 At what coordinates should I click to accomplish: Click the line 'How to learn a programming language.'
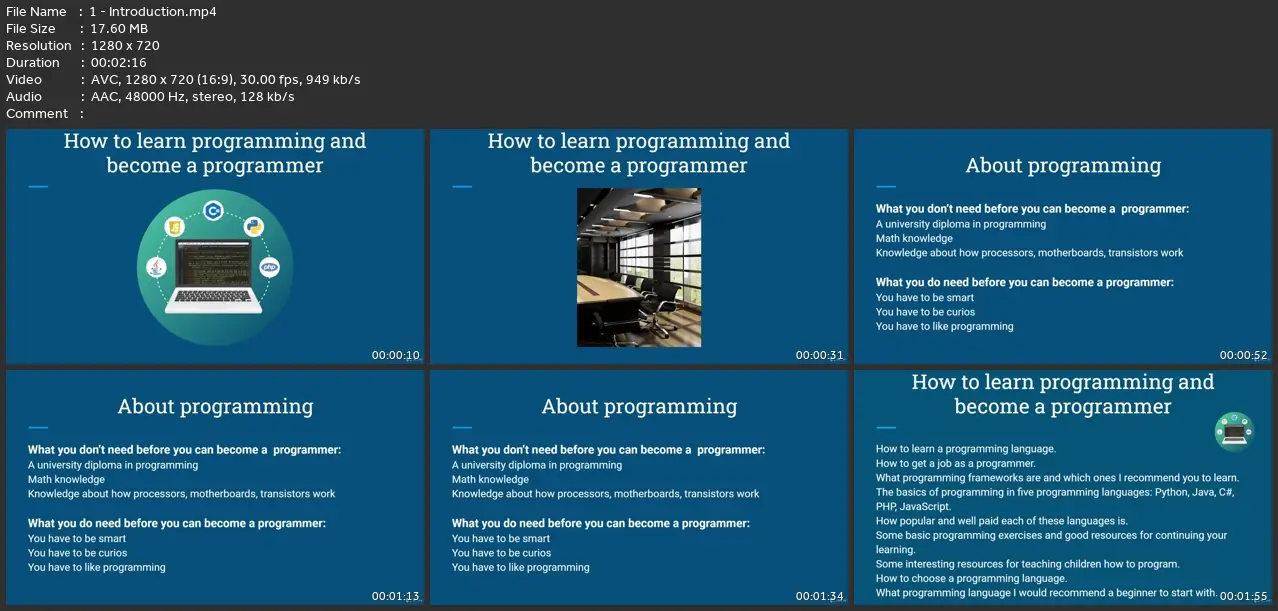pyautogui.click(x=966, y=449)
